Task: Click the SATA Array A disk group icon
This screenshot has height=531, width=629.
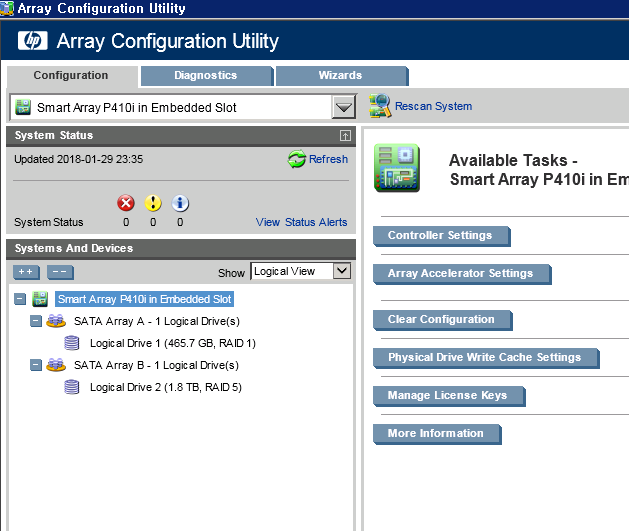Action: coord(56,321)
